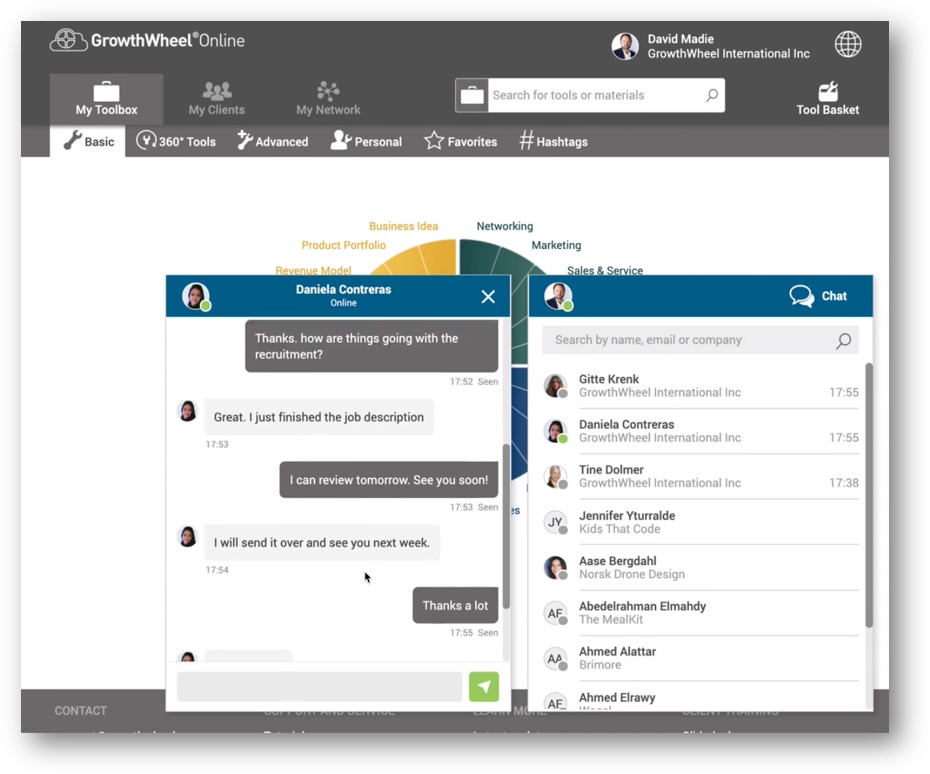Click the Sales & Service wheel label
Image resolution: width=930 pixels, height=774 pixels.
(604, 270)
